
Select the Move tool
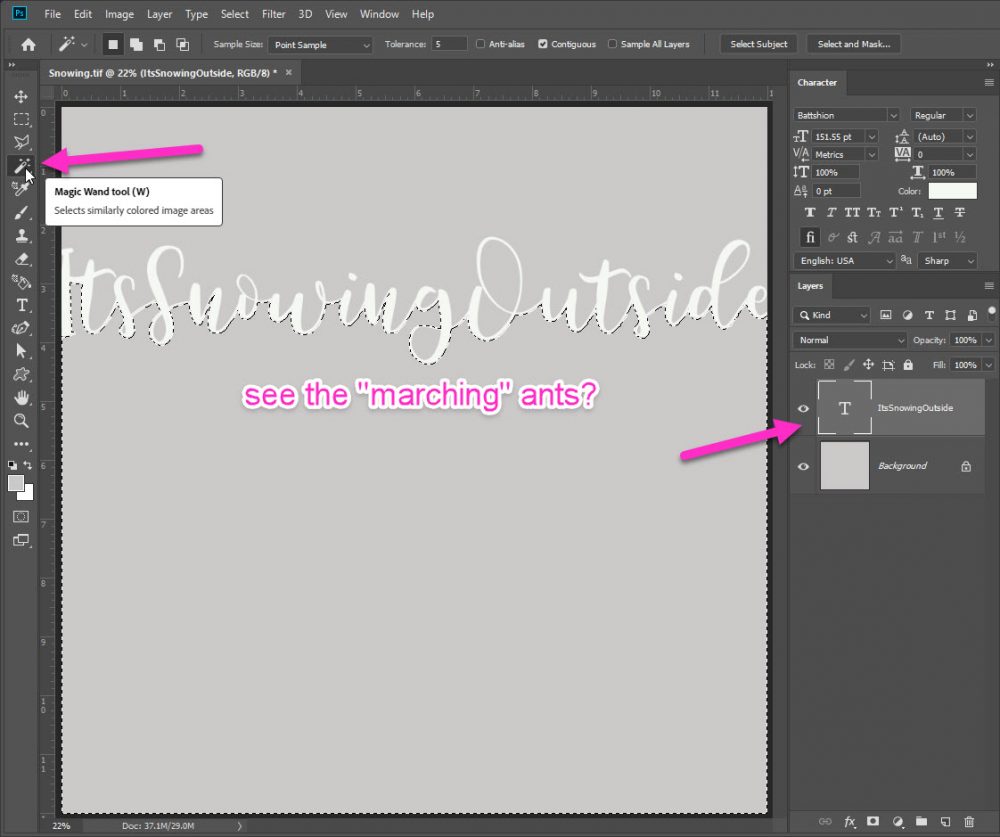click(21, 97)
